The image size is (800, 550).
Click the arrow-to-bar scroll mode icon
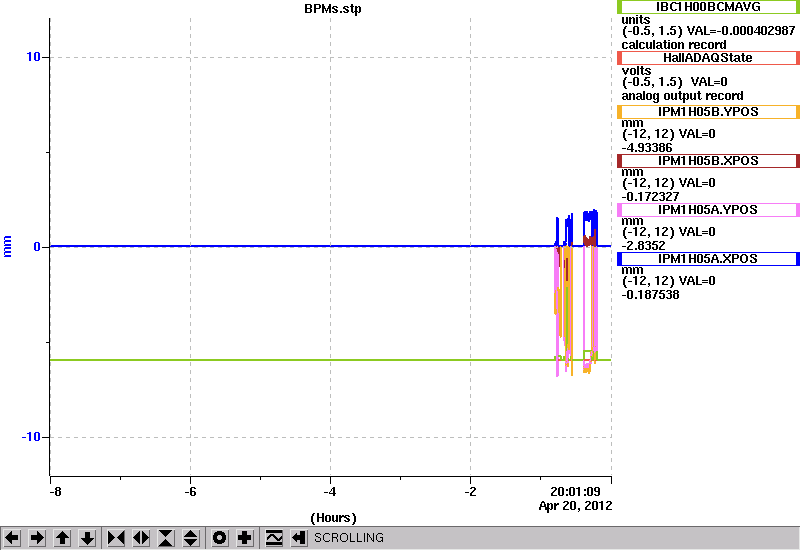[299, 538]
